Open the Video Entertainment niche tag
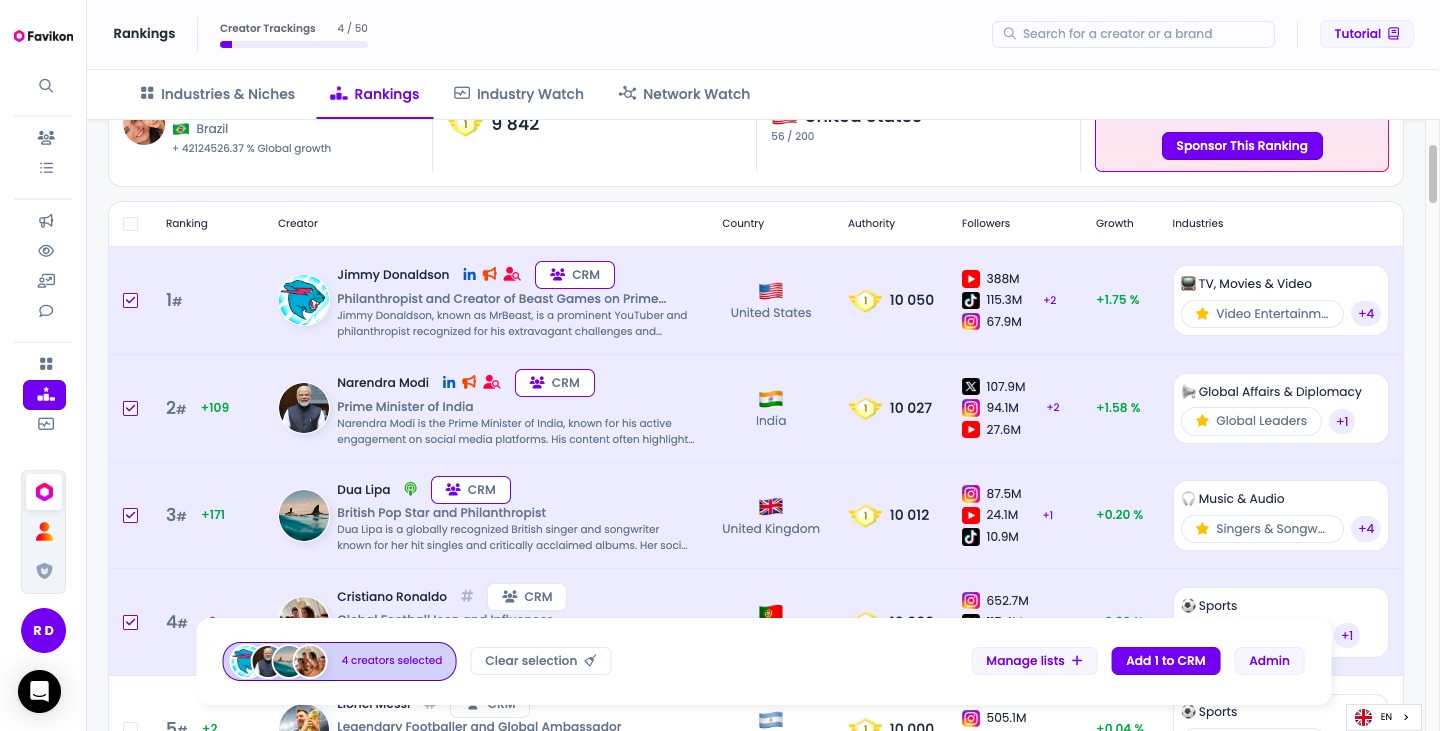This screenshot has height=731, width=1440. (x=1262, y=314)
